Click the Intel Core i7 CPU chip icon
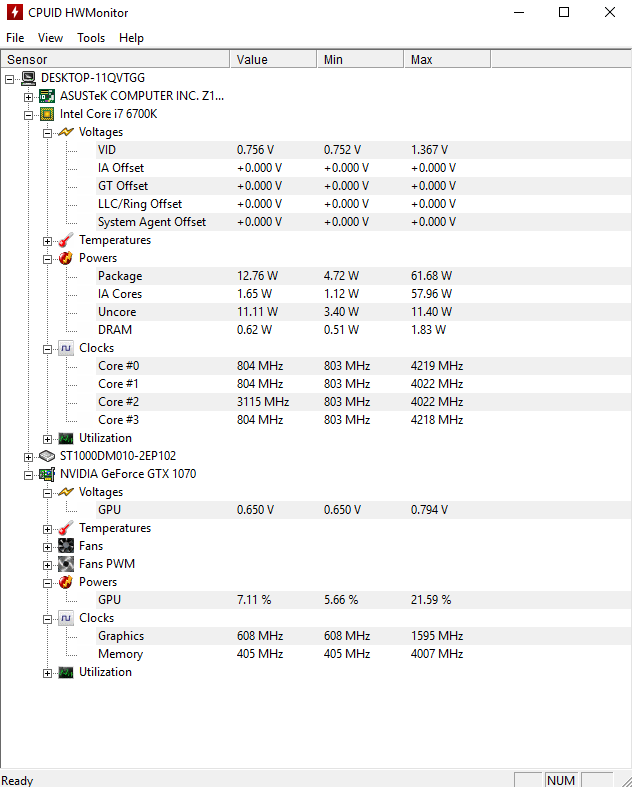 click(x=47, y=114)
